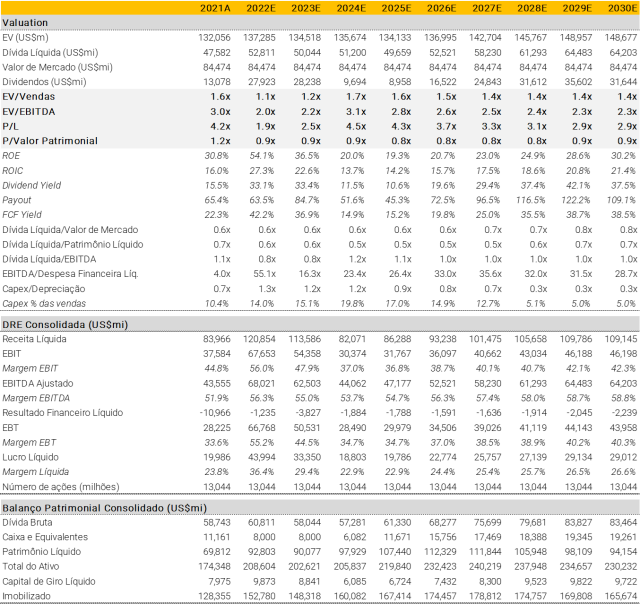
Task: Click the P/L value for 2021A
Action: tap(221, 126)
